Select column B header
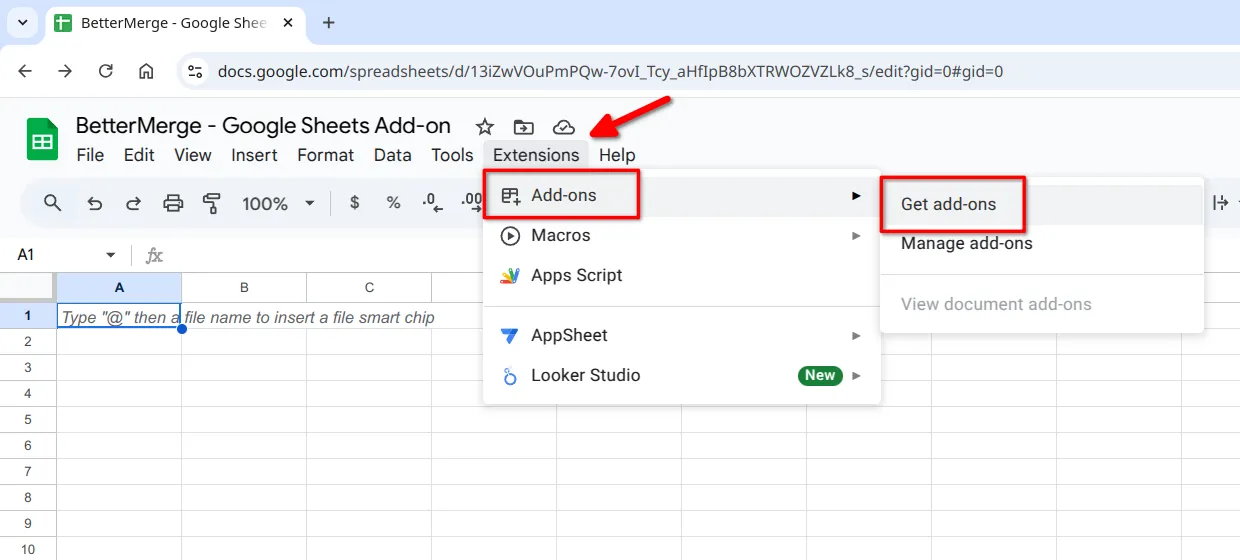This screenshot has width=1240, height=560. click(244, 287)
